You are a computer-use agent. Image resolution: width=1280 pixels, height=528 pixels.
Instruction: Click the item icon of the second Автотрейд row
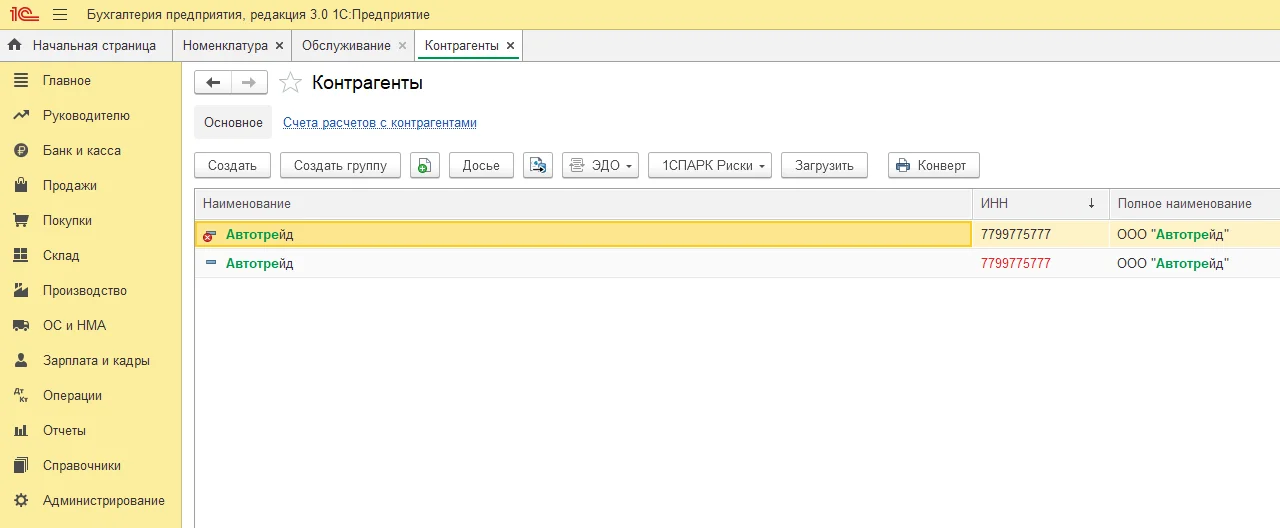tap(210, 263)
